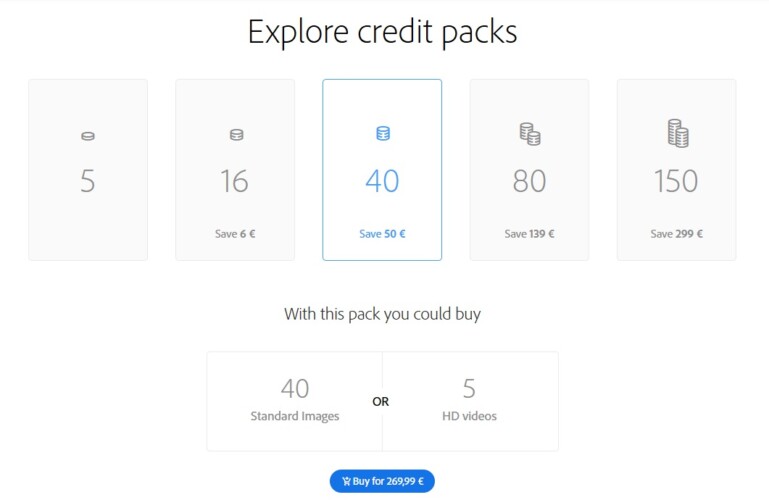The height and width of the screenshot is (500, 769).
Task: Click the Save 6 € label
Action: [x=235, y=234]
